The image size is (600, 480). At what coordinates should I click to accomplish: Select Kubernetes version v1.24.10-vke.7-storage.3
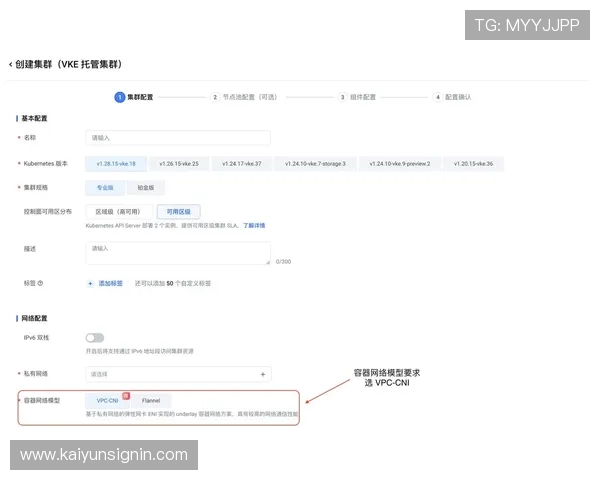coord(315,164)
